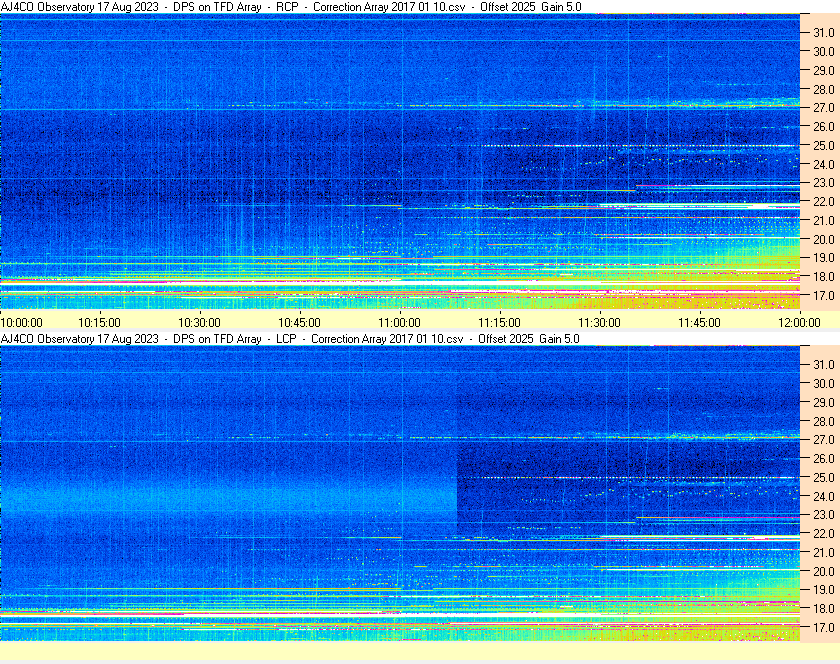840x664 pixels.
Task: Pick the 11:45:00 time axis marker
Action: (x=699, y=322)
